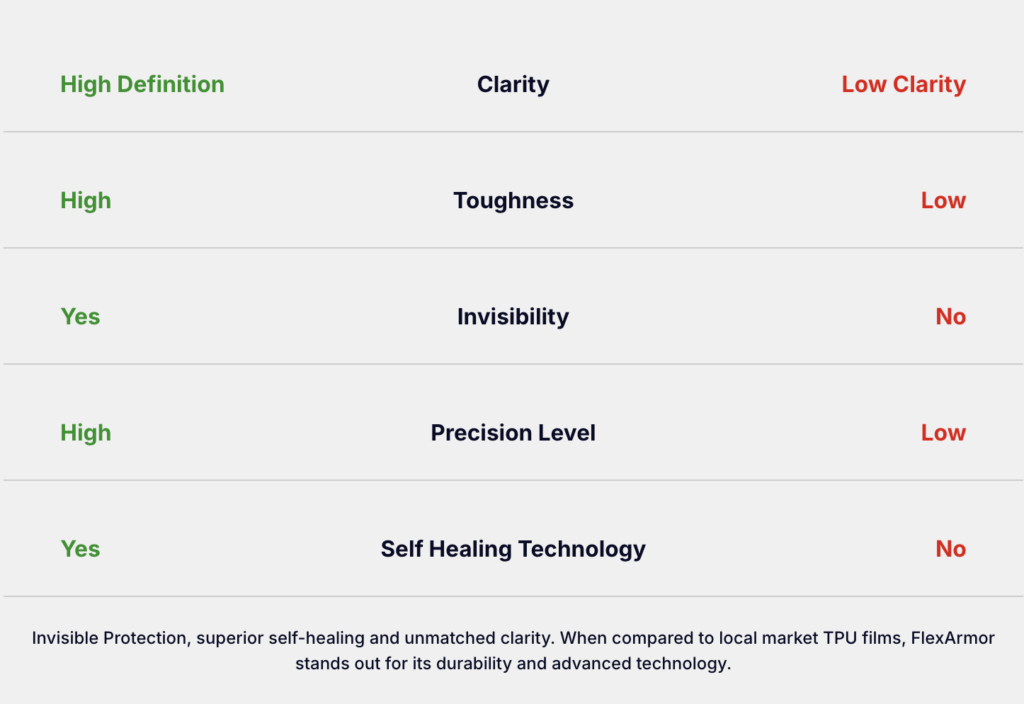Click the "Toughness" row heading
Screen dimensions: 1024x704
point(513,201)
